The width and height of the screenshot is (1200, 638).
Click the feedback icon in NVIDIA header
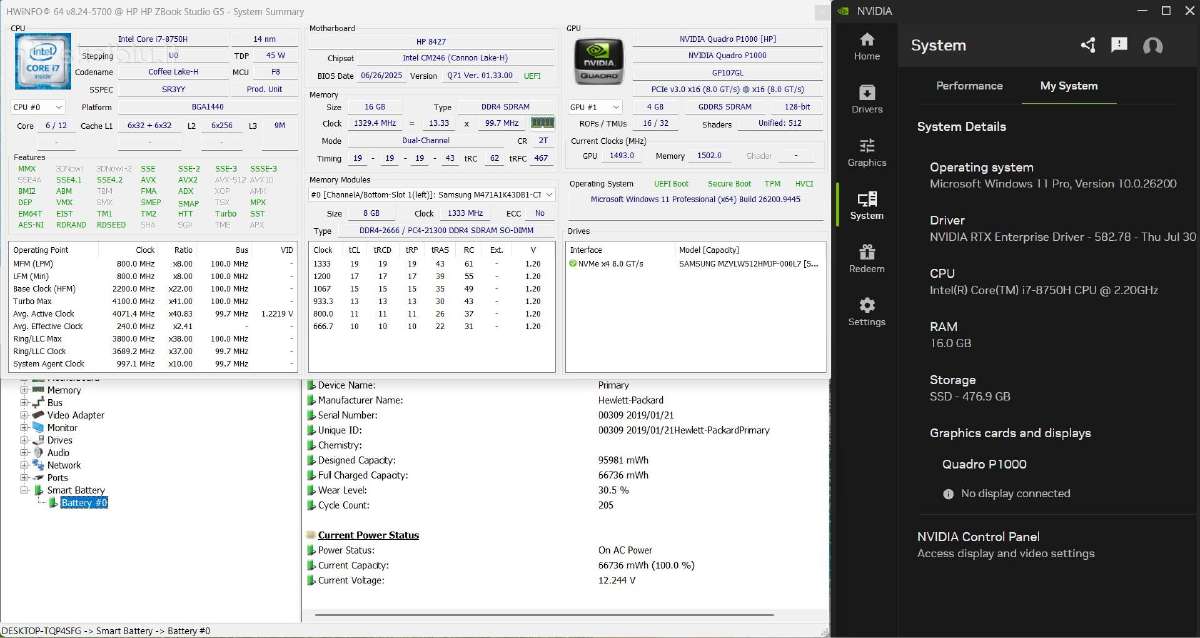(1119, 45)
